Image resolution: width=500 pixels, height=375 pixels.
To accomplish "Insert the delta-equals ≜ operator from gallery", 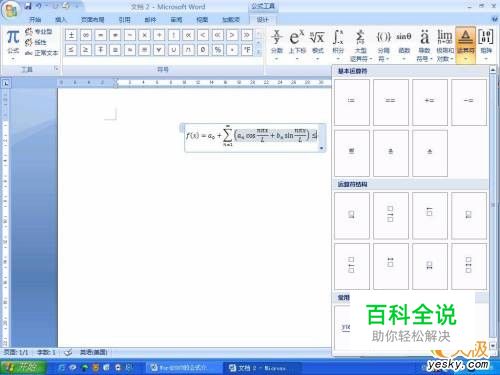I will tap(430, 153).
